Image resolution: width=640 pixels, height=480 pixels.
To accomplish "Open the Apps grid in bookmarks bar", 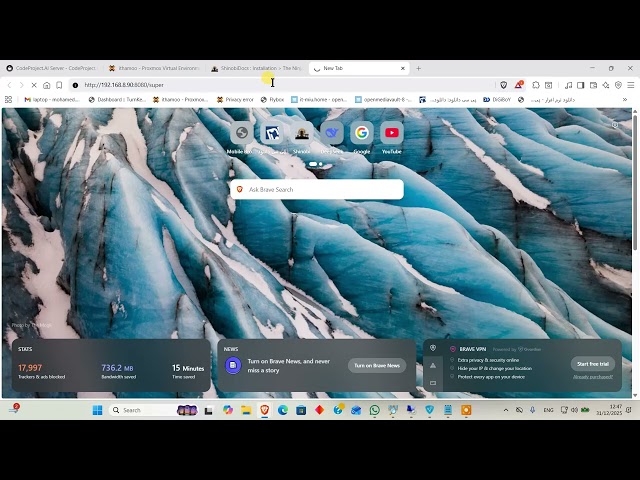I will coord(8,99).
